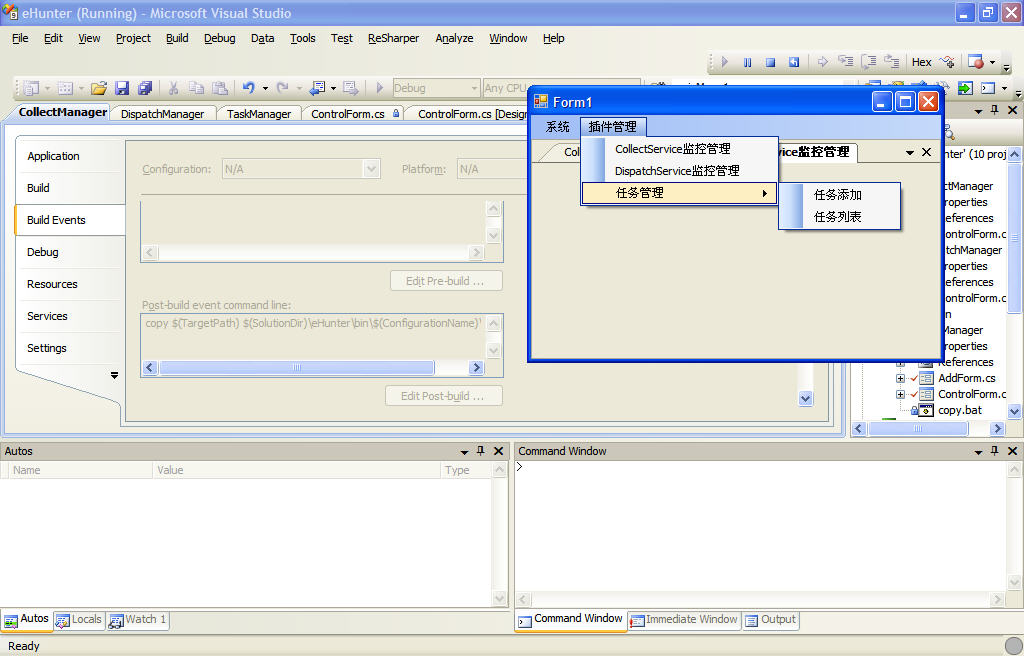Click the Add New Item icon
Screen dimensions: 1024x656
(x=65, y=88)
